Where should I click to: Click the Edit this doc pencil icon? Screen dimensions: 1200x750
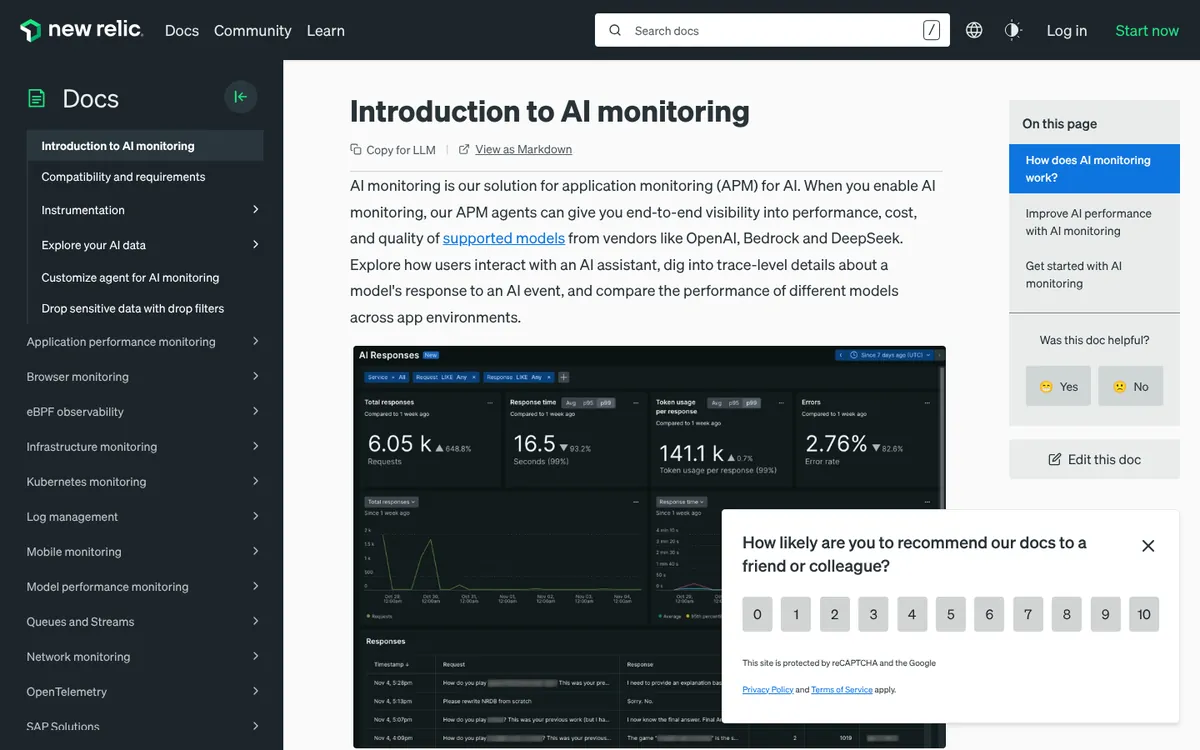coord(1054,459)
